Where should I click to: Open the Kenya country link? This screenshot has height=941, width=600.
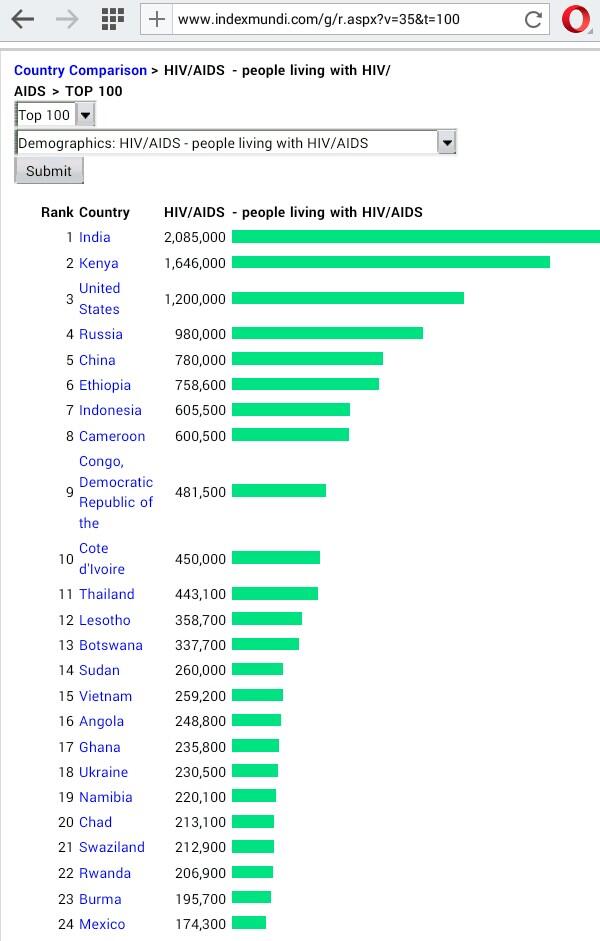(x=98, y=263)
